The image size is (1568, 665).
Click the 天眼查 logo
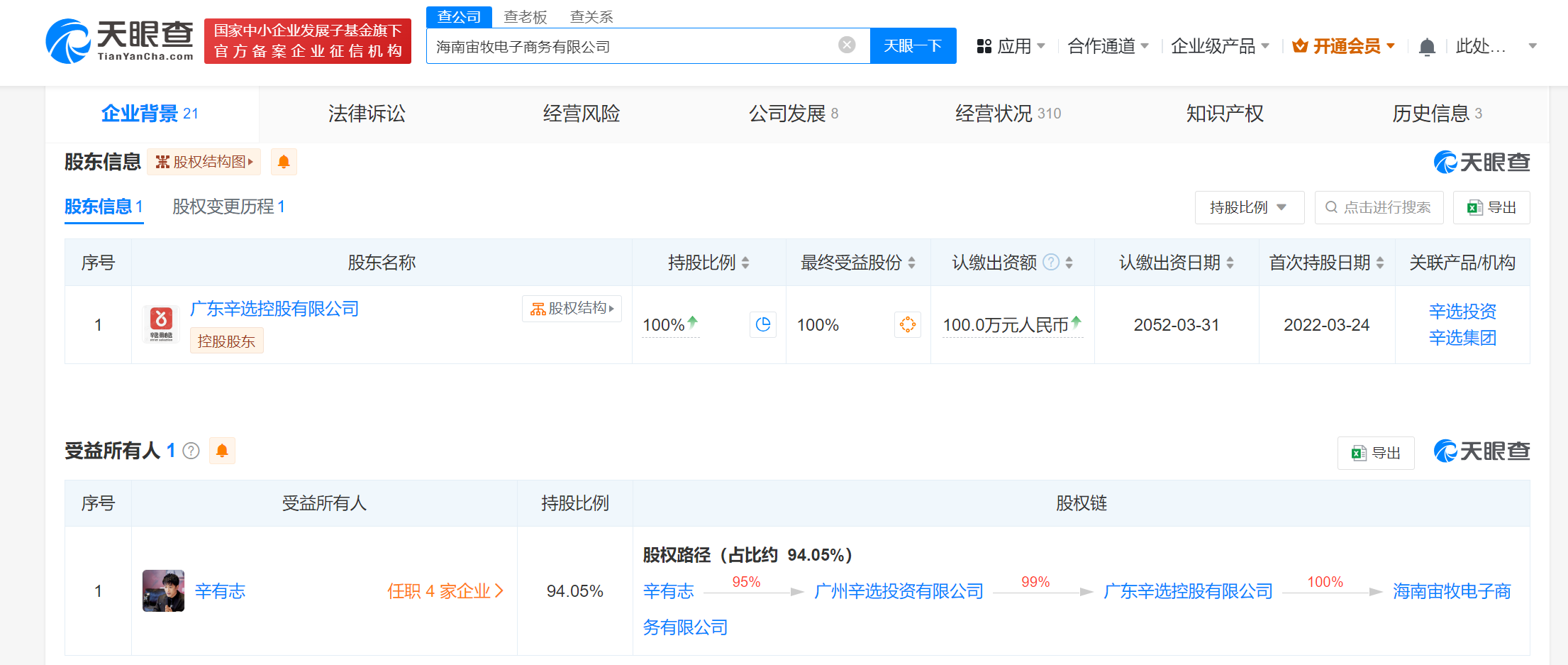pyautogui.click(x=121, y=40)
